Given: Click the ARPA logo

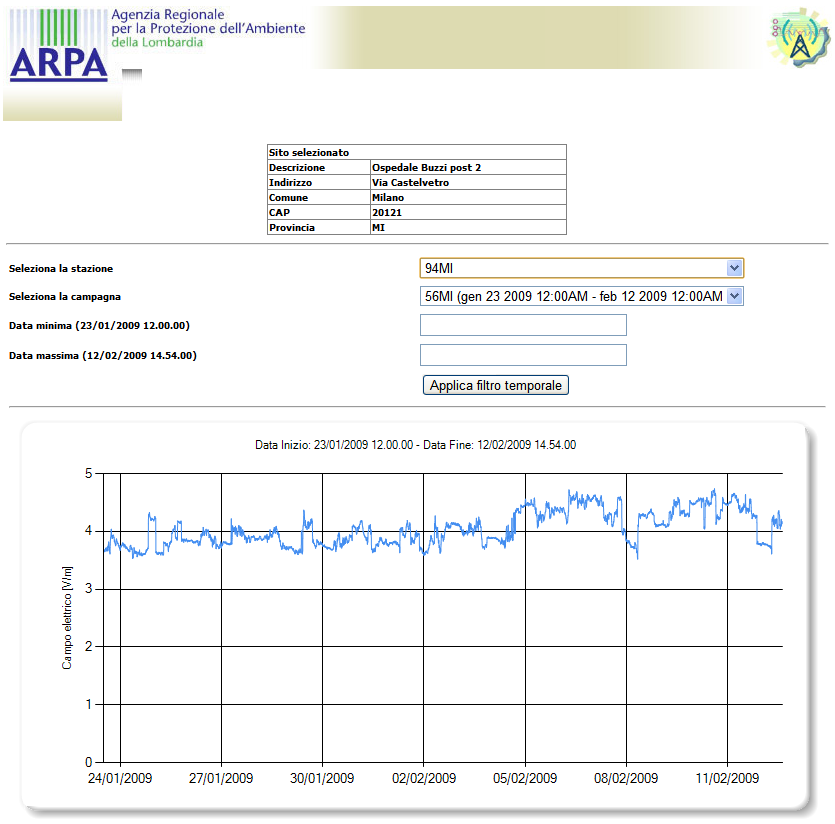Looking at the screenshot, I should tap(58, 62).
